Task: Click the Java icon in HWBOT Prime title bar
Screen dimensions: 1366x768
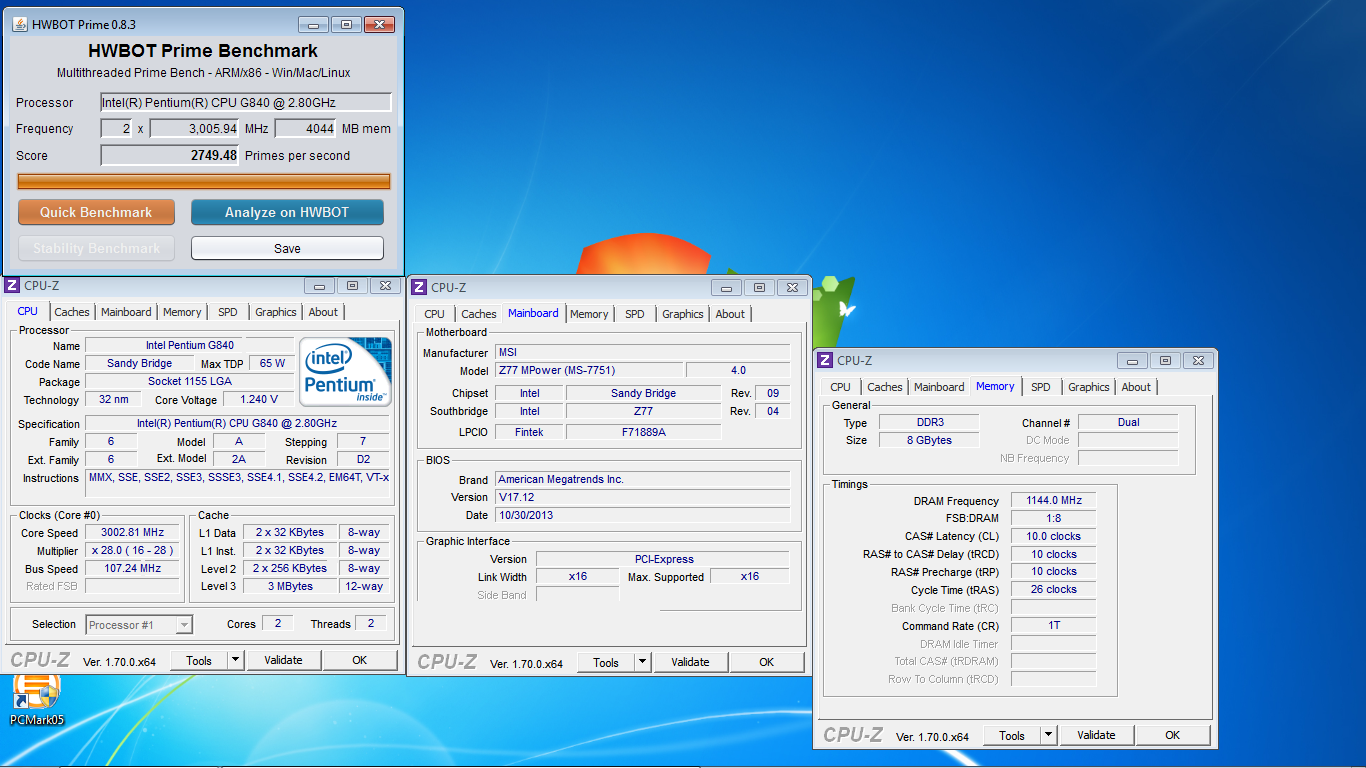Action: (x=21, y=24)
